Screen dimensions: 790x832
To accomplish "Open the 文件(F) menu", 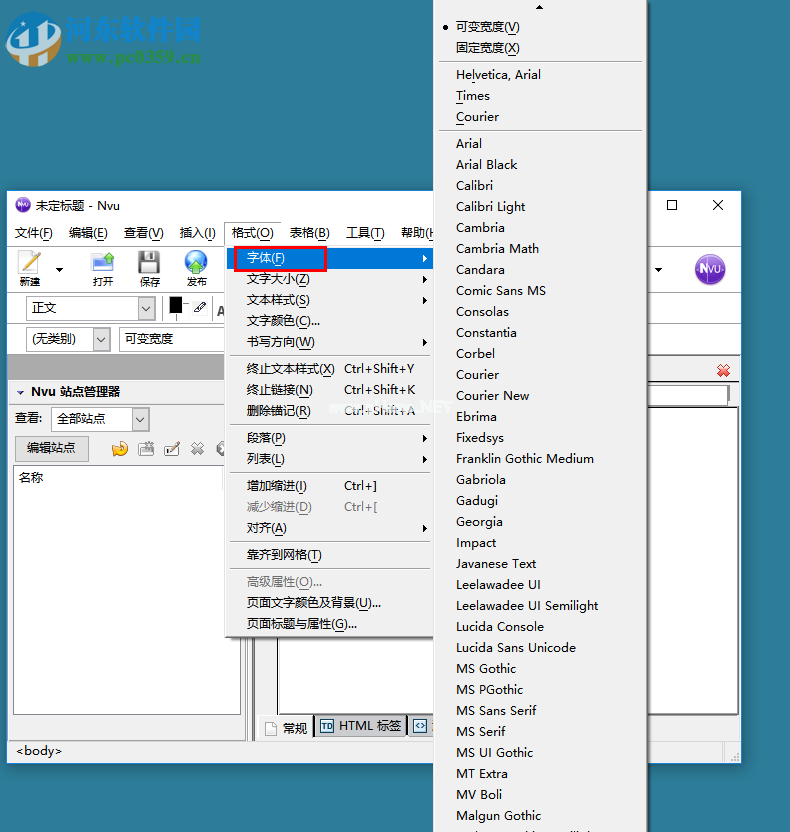I will pos(33,233).
